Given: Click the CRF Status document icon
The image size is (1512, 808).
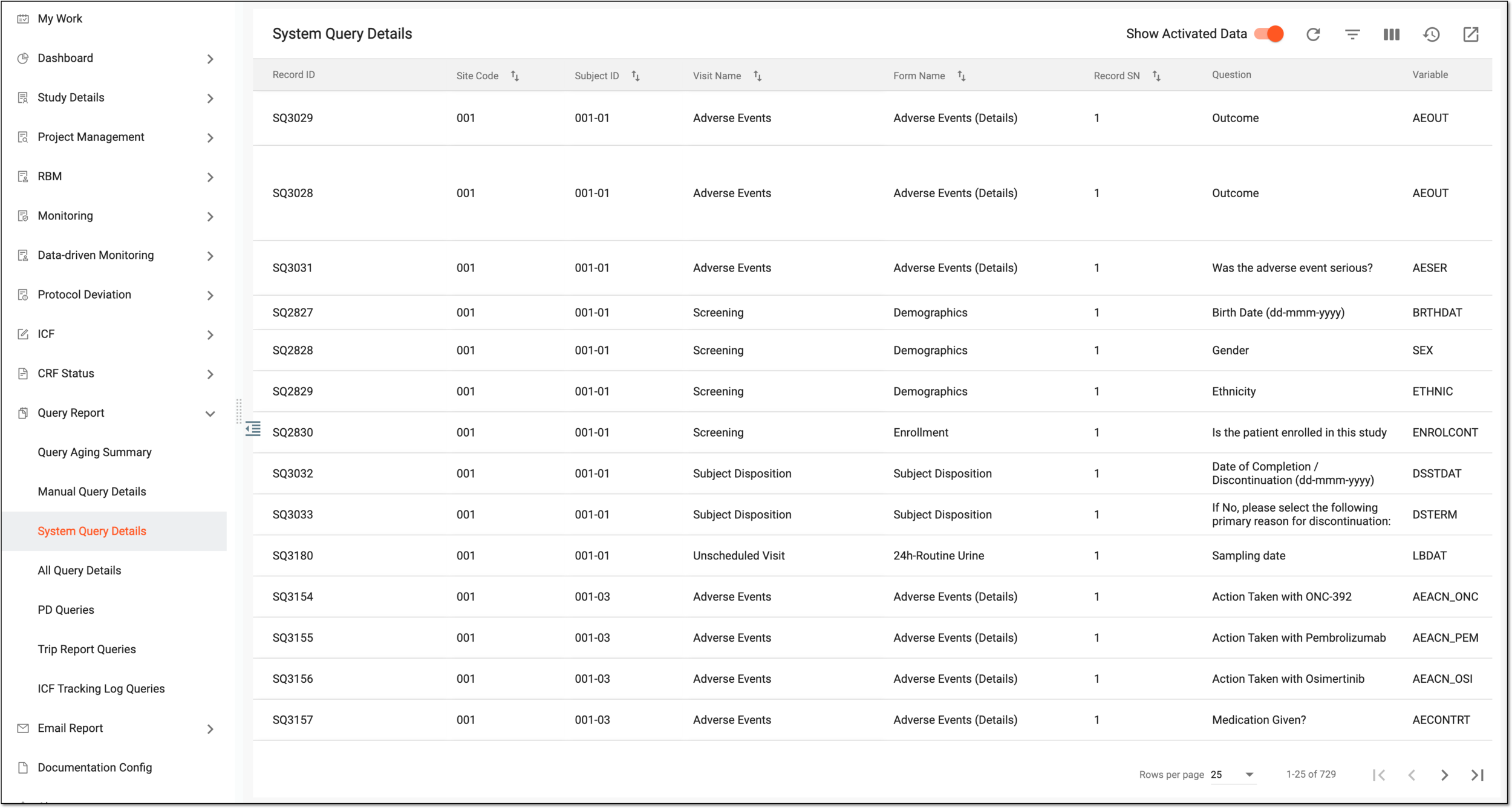Looking at the screenshot, I should pyautogui.click(x=23, y=373).
